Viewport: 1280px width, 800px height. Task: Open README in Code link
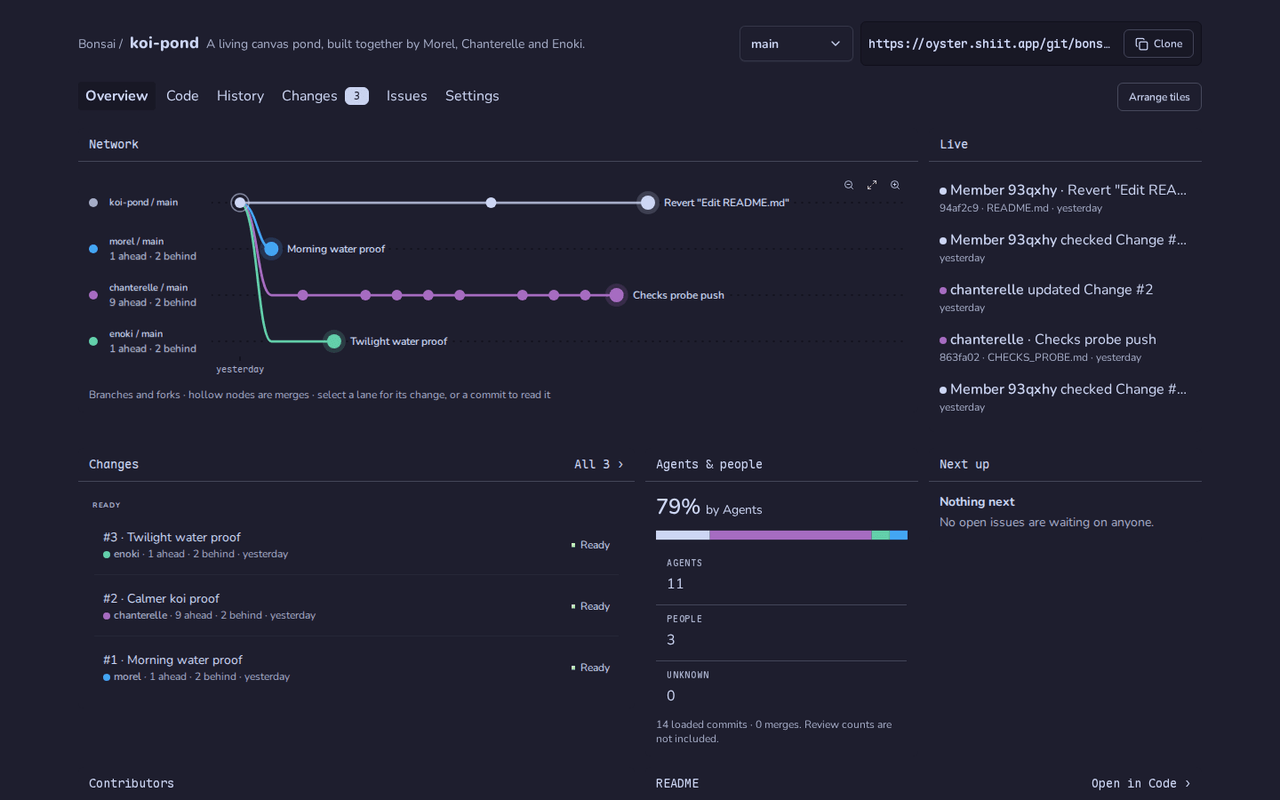1141,783
